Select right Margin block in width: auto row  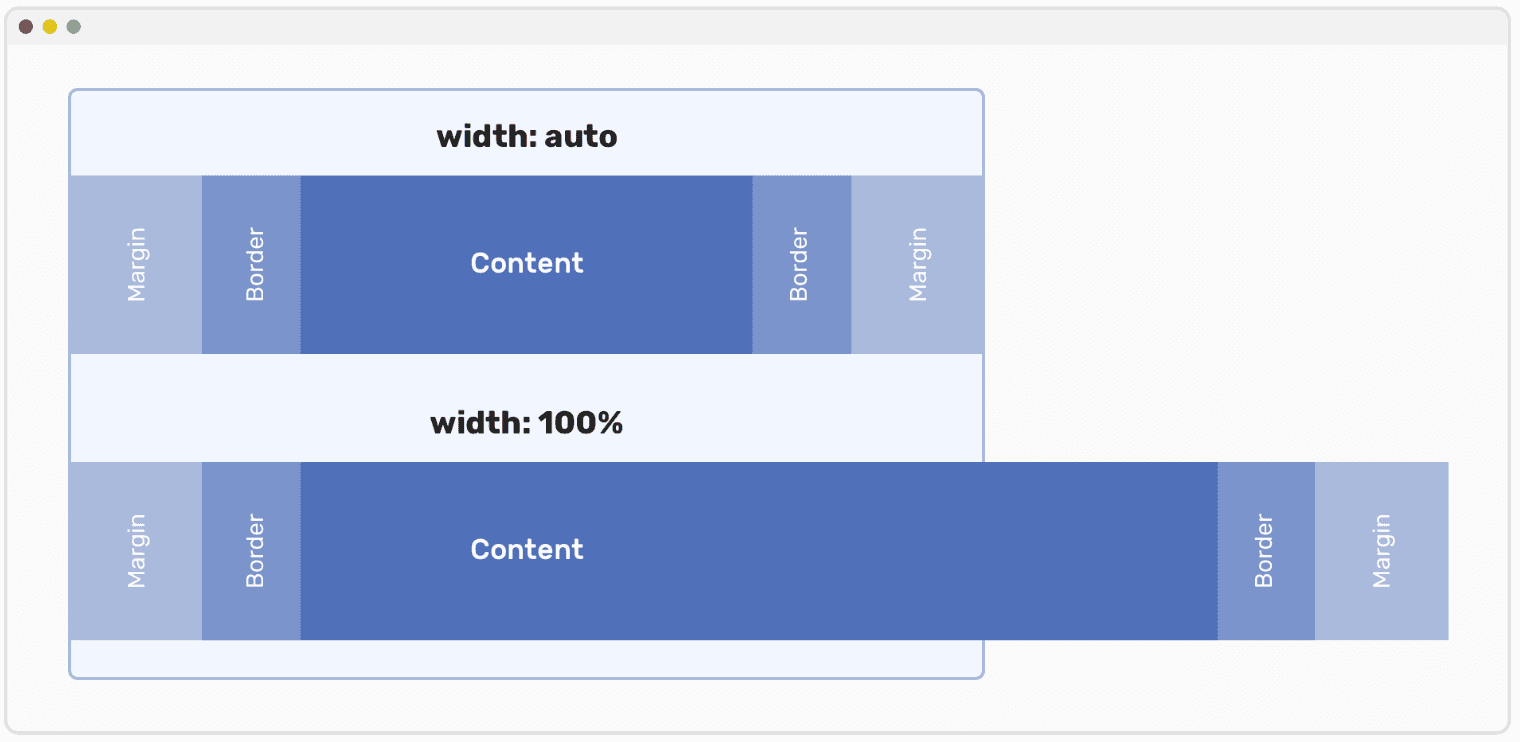coord(917,265)
